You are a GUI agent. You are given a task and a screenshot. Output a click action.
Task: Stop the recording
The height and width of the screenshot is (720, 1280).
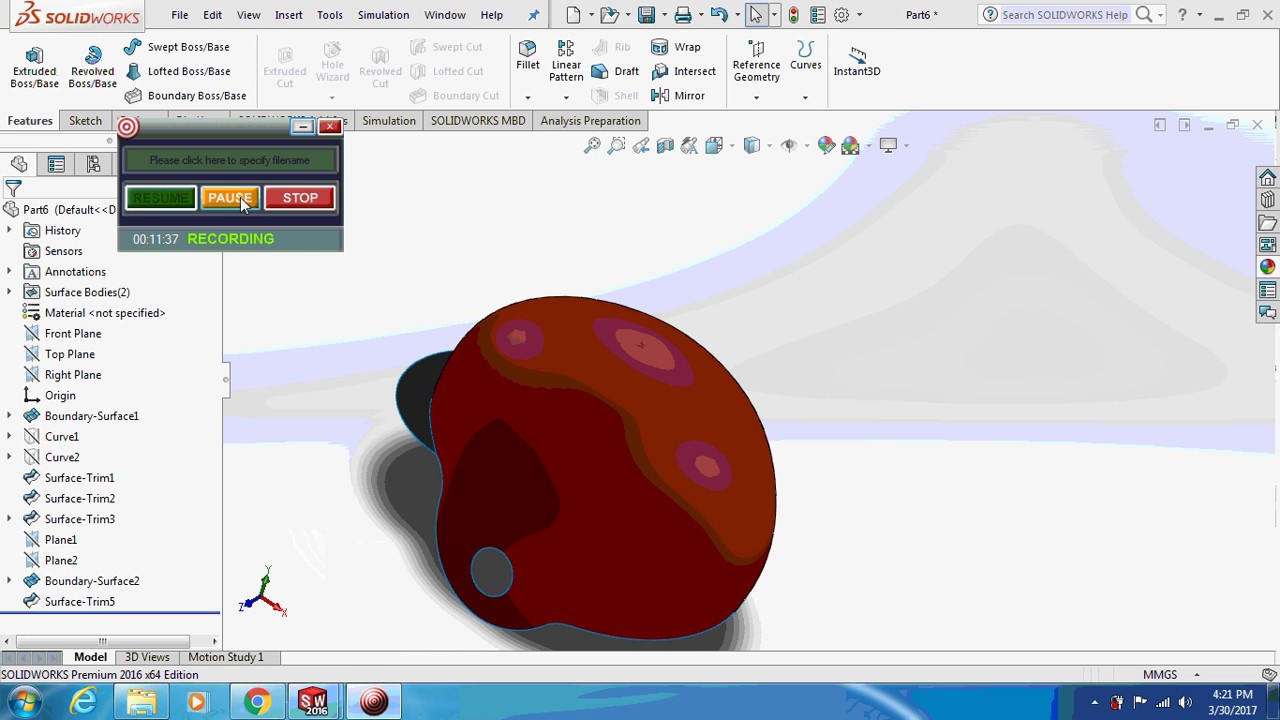300,198
